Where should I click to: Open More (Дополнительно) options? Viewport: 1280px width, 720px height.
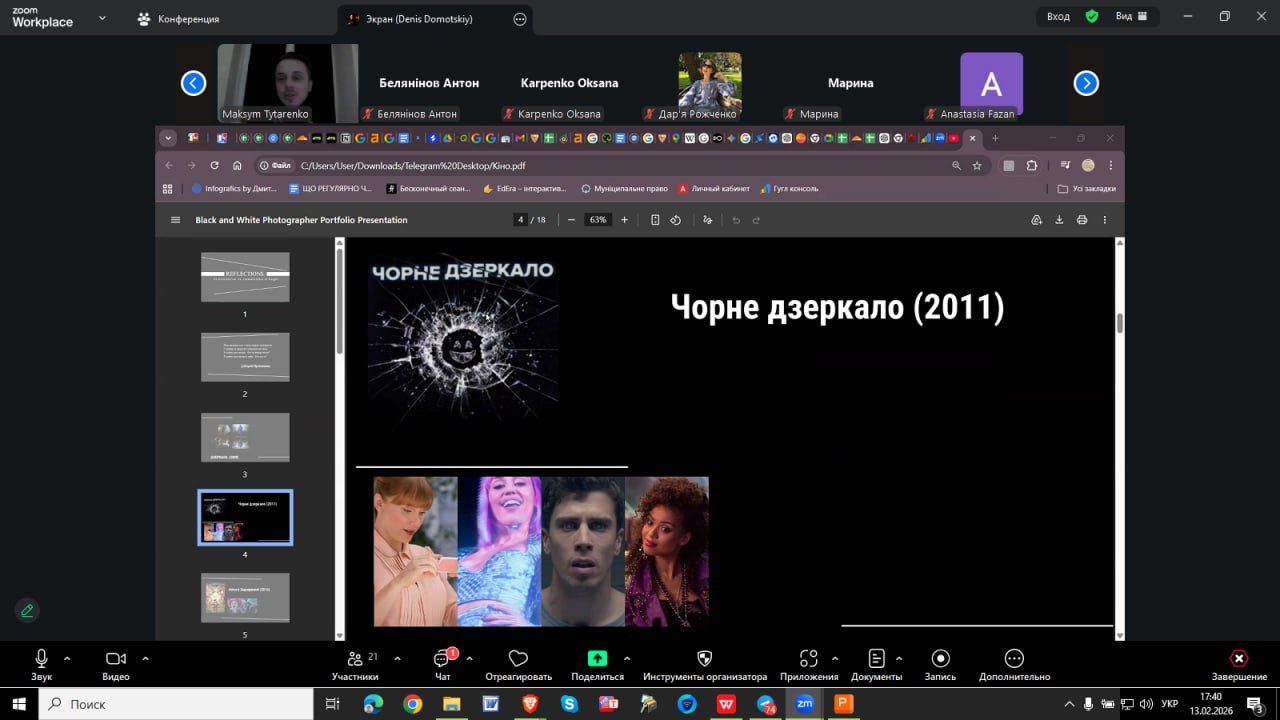pyautogui.click(x=1014, y=659)
